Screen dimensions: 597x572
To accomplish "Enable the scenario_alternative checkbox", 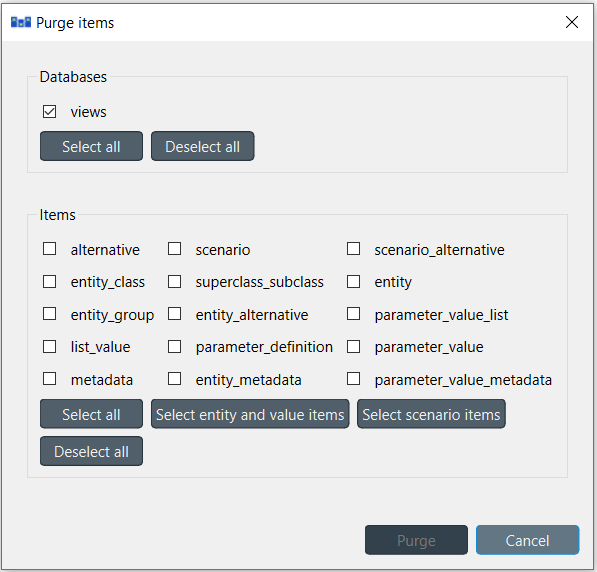I will [x=353, y=249].
